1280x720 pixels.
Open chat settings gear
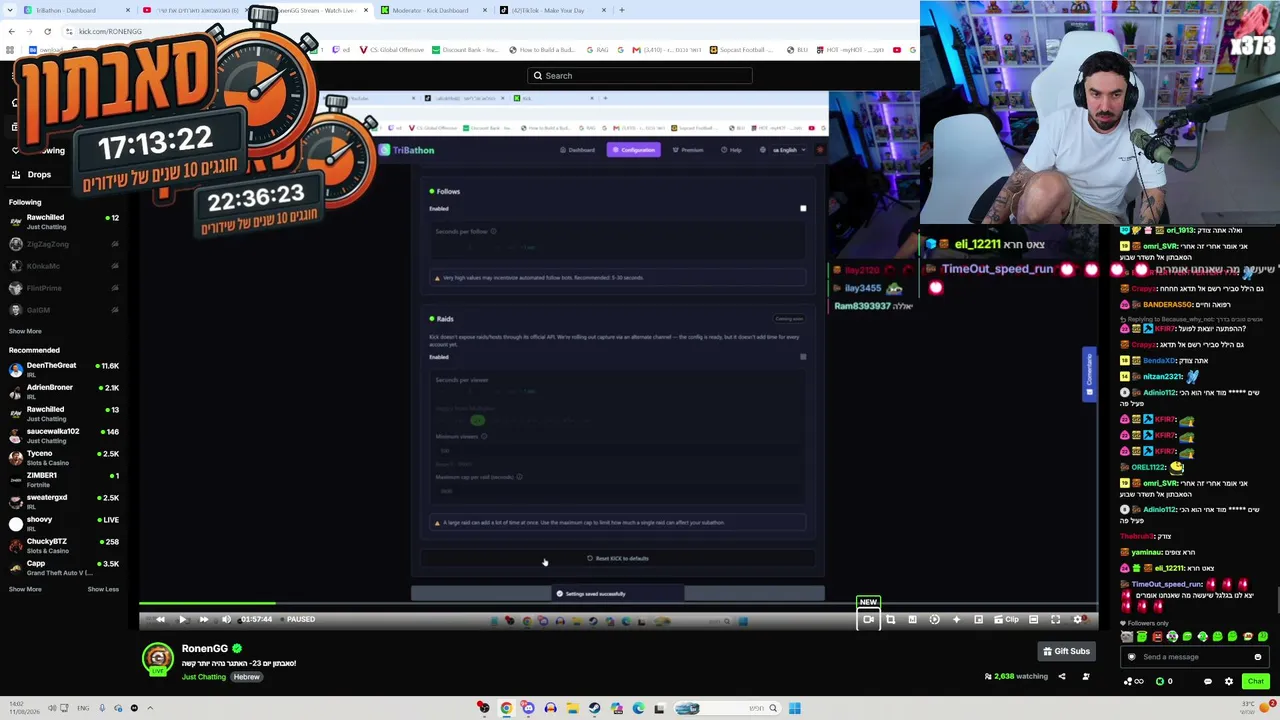1229,682
